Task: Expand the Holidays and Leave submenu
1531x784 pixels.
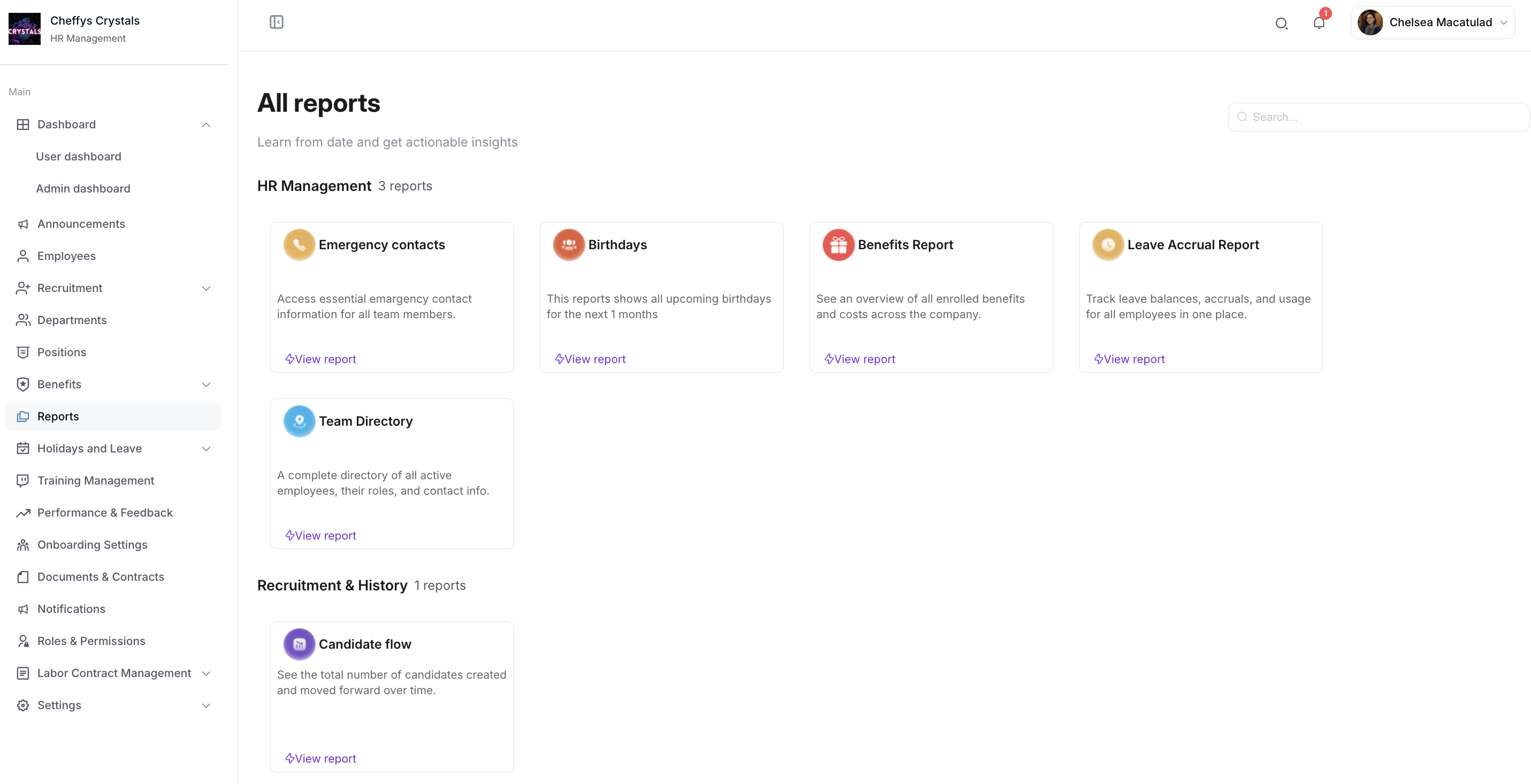Action: [206, 449]
